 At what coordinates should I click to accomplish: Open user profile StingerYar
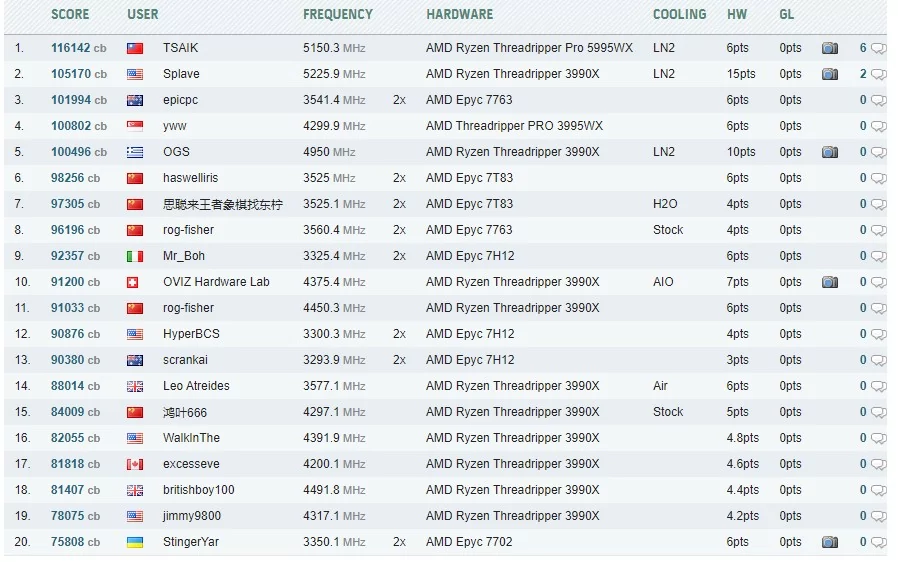pyautogui.click(x=191, y=542)
